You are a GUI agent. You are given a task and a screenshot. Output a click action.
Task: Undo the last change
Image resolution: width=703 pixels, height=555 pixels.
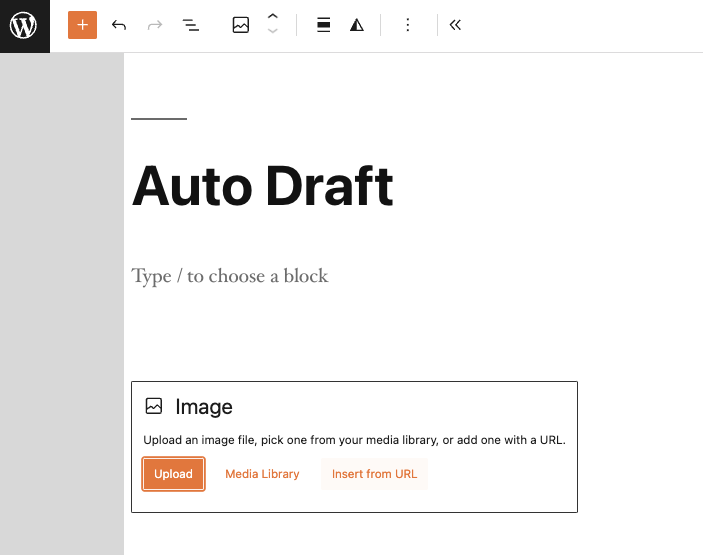(119, 26)
